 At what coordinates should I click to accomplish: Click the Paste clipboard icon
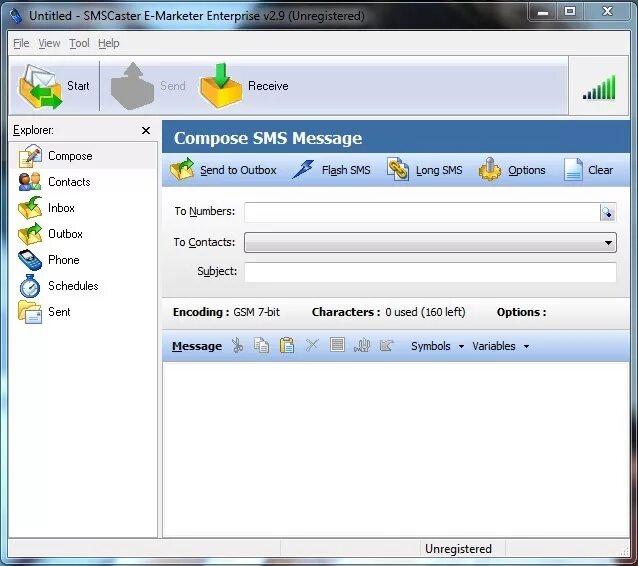point(287,345)
